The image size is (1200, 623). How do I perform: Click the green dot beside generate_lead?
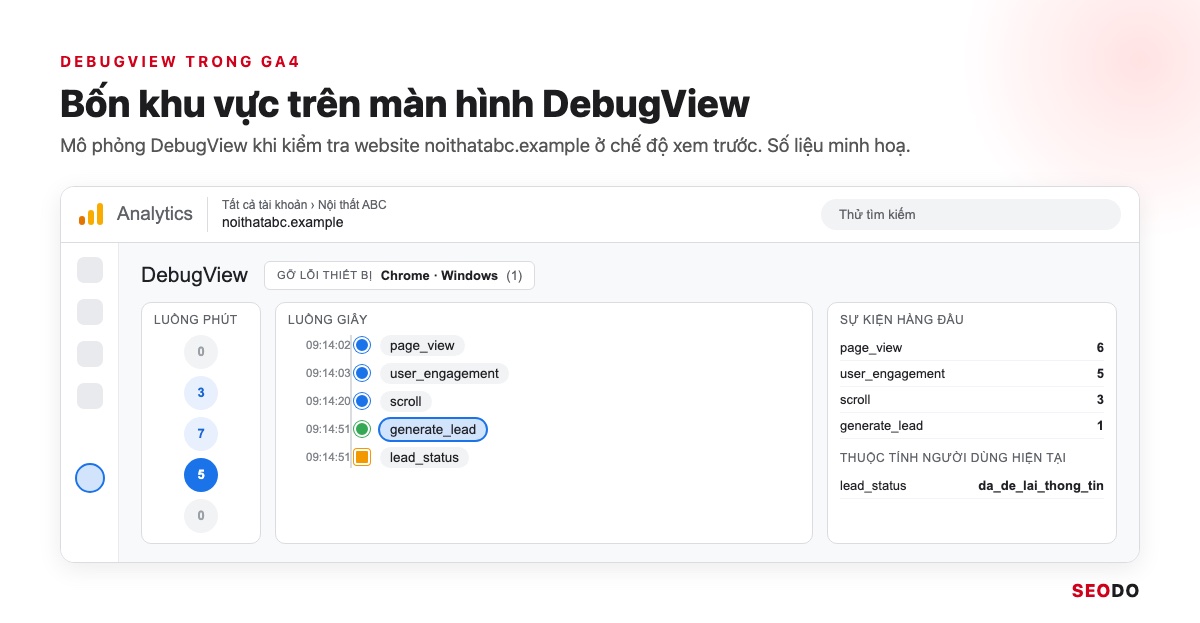coord(362,429)
